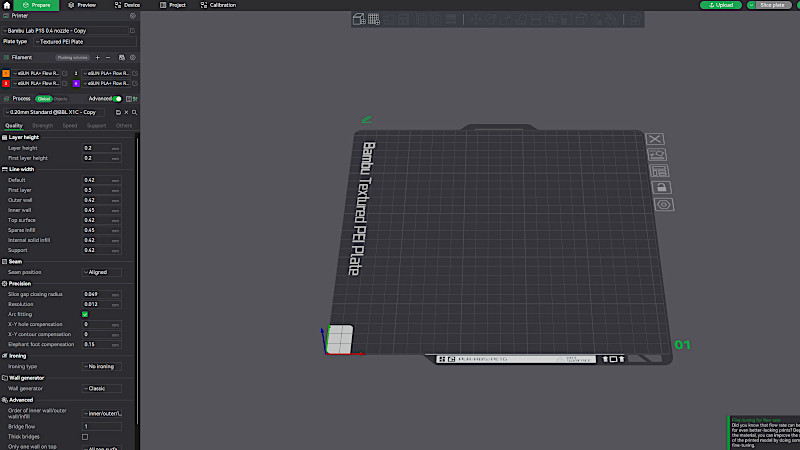Arrange objects on this plate
This screenshot has height=450, width=800.
pyautogui.click(x=659, y=171)
